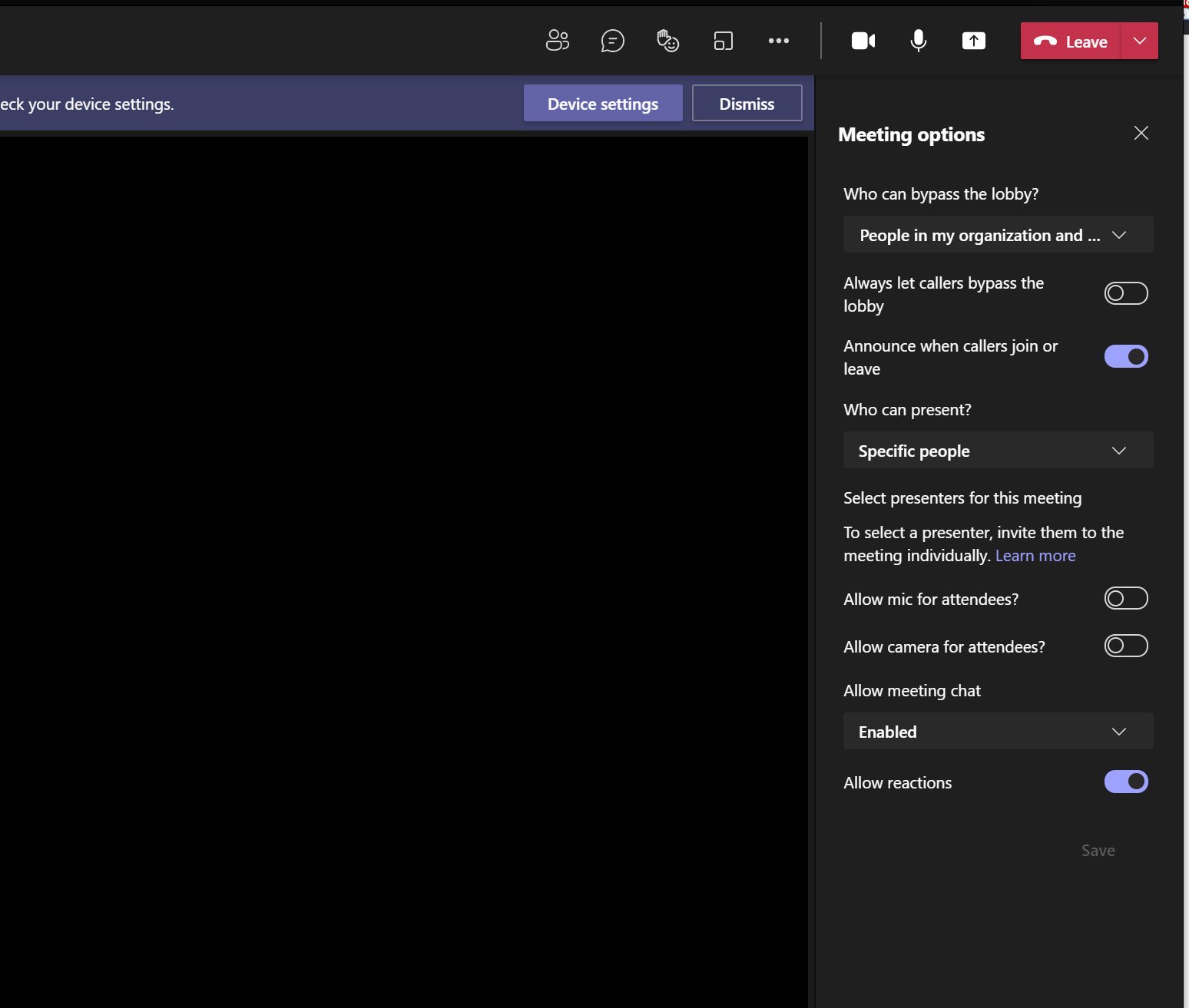
Task: Turn camera on or off
Action: (863, 41)
